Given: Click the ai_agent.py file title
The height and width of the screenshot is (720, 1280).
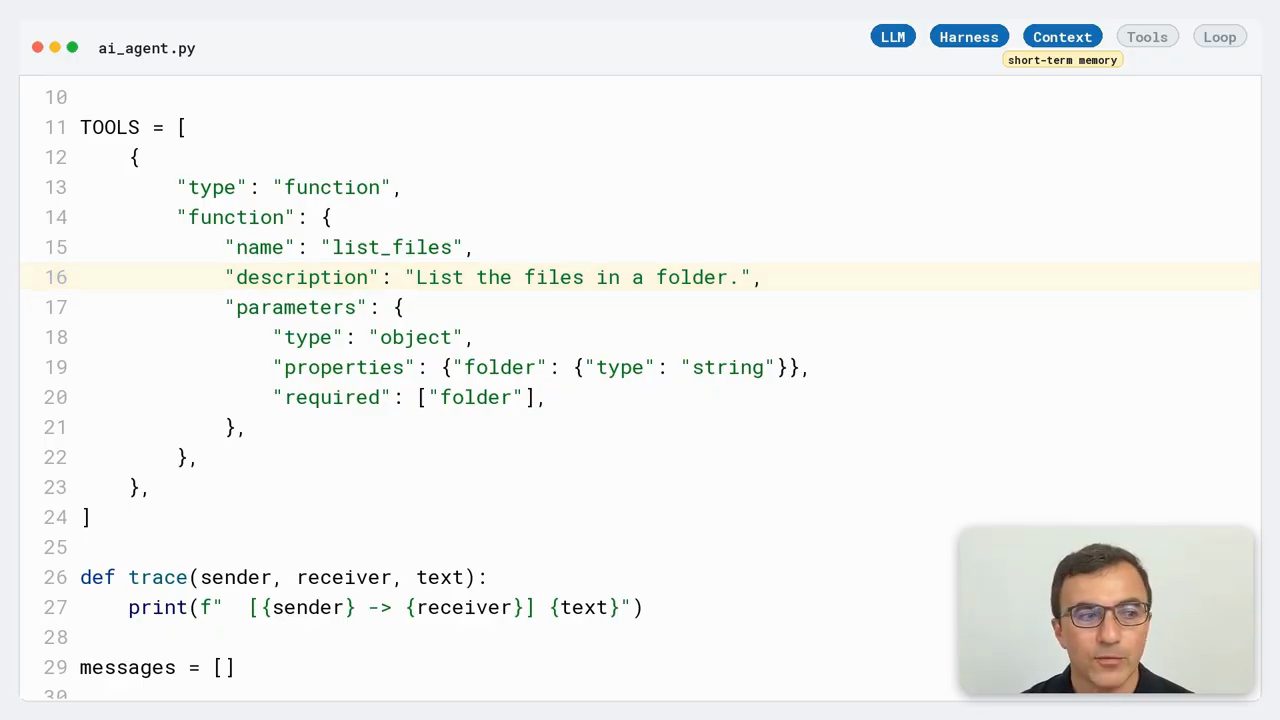Looking at the screenshot, I should click(147, 48).
